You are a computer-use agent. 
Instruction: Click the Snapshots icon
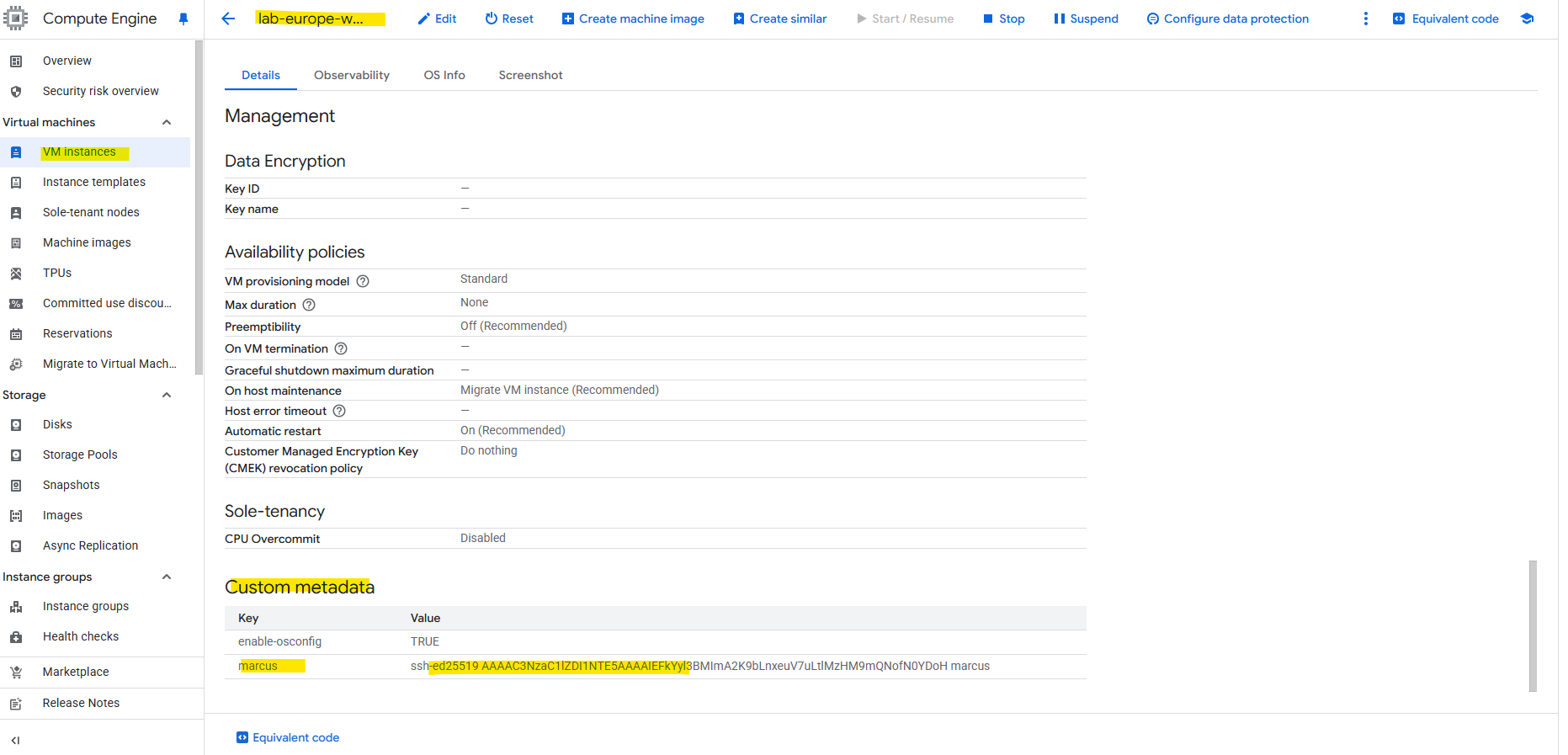pyautogui.click(x=16, y=486)
